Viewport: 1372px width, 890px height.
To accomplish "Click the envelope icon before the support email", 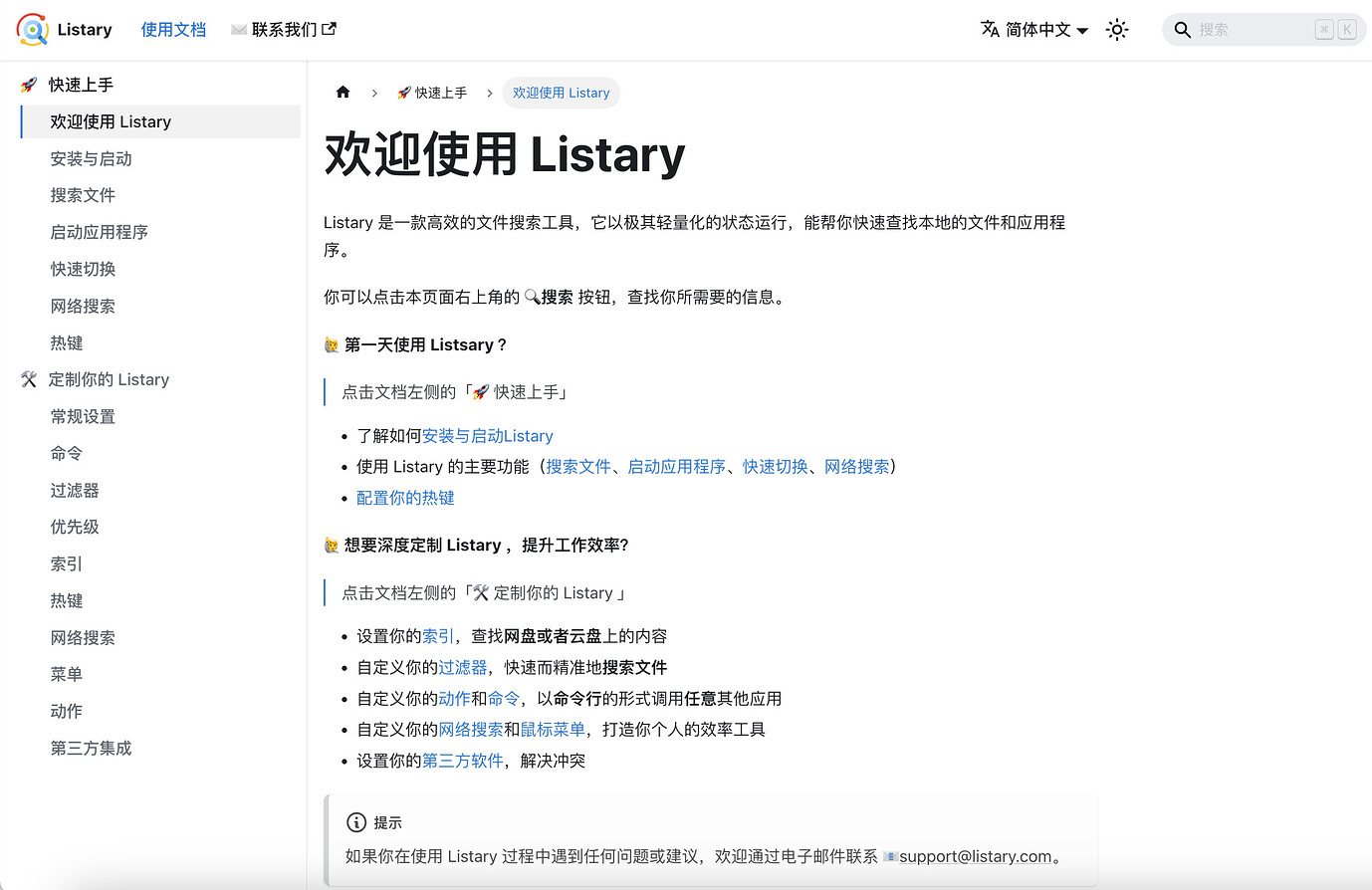I will (892, 855).
